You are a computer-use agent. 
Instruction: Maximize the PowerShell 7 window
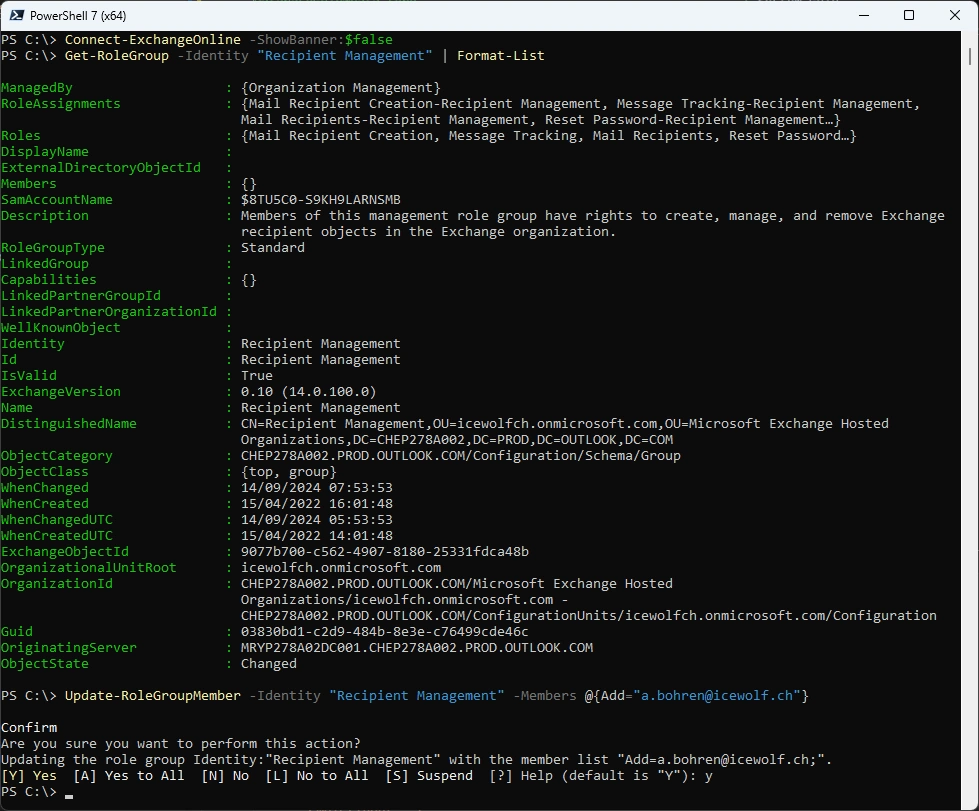point(908,15)
